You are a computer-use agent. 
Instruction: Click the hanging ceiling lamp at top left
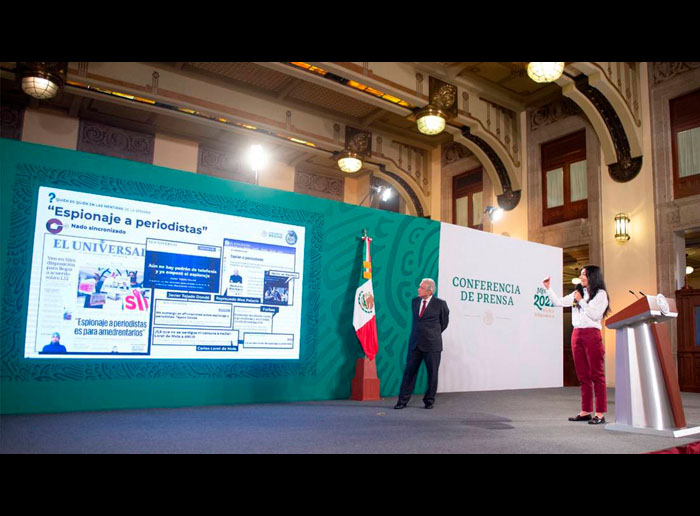click(x=40, y=85)
